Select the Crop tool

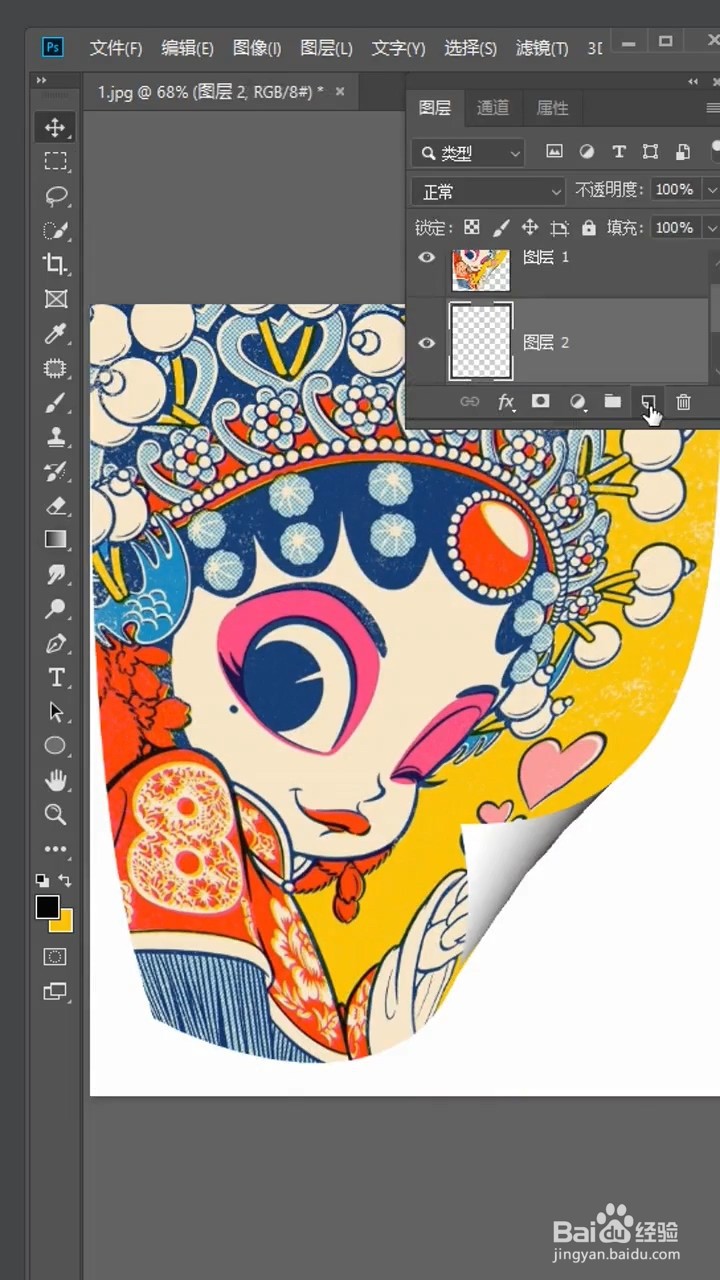coord(55,264)
